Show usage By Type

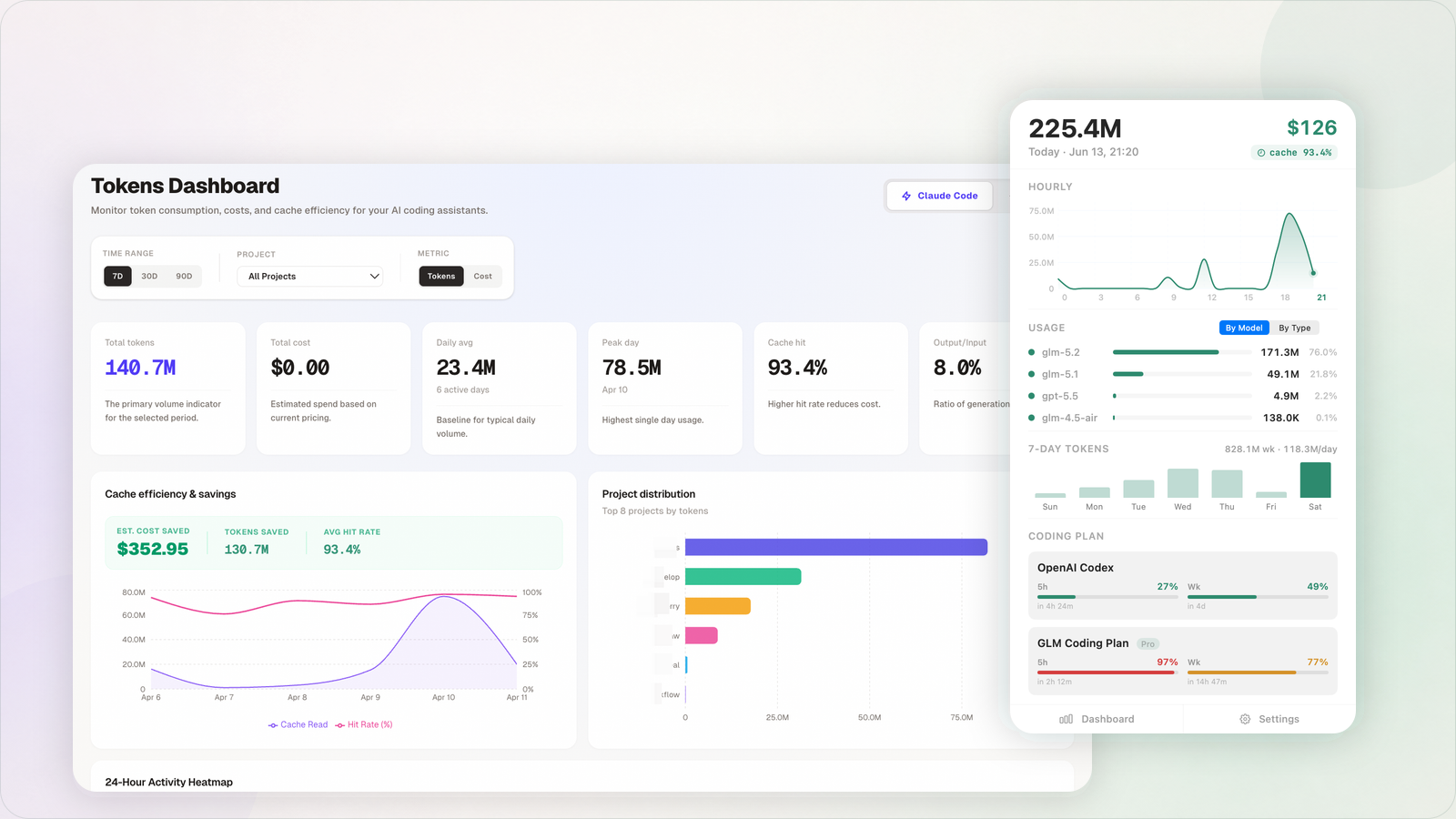(x=1295, y=328)
